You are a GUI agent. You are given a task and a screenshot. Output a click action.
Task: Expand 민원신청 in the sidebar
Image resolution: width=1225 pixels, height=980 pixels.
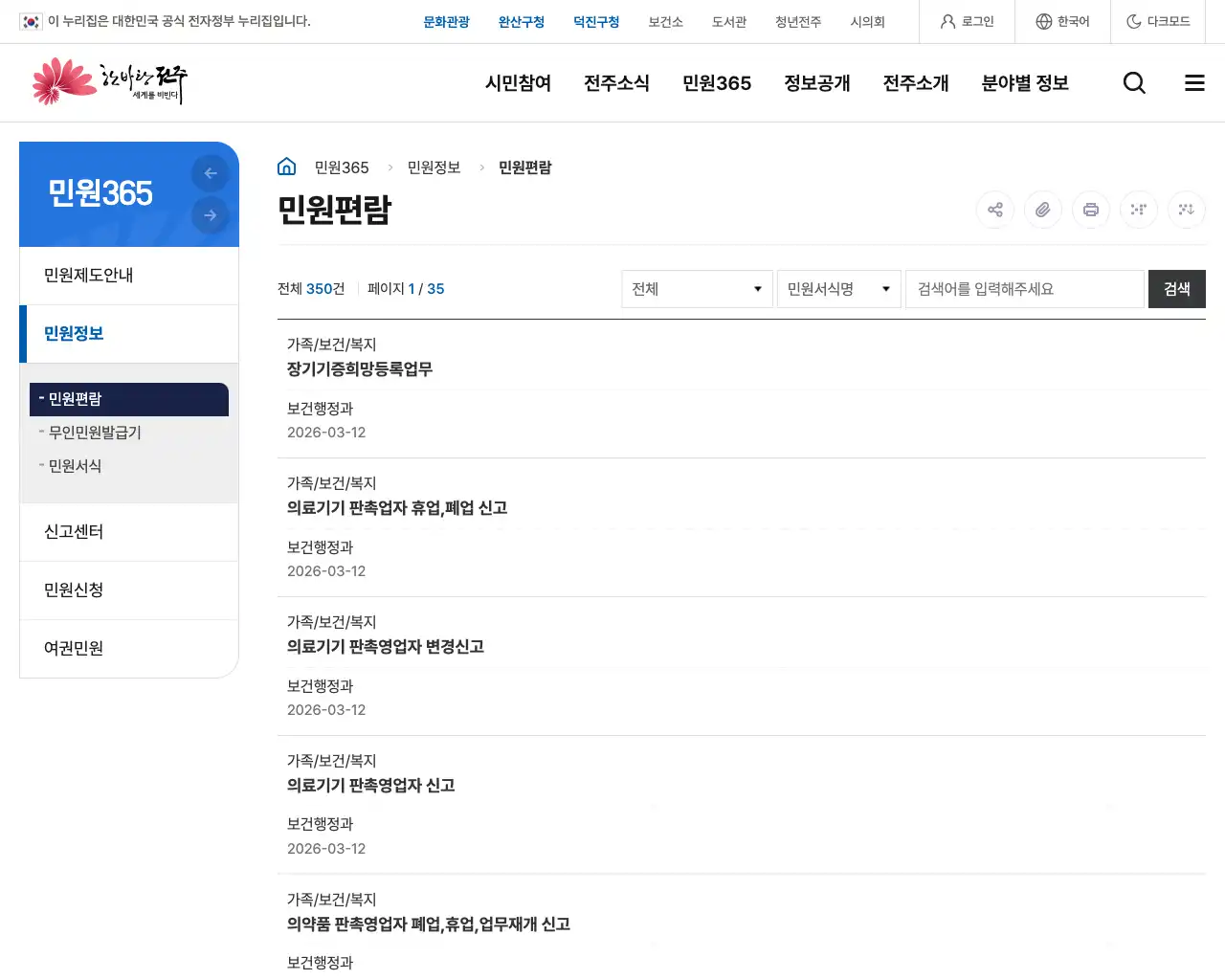(x=129, y=590)
